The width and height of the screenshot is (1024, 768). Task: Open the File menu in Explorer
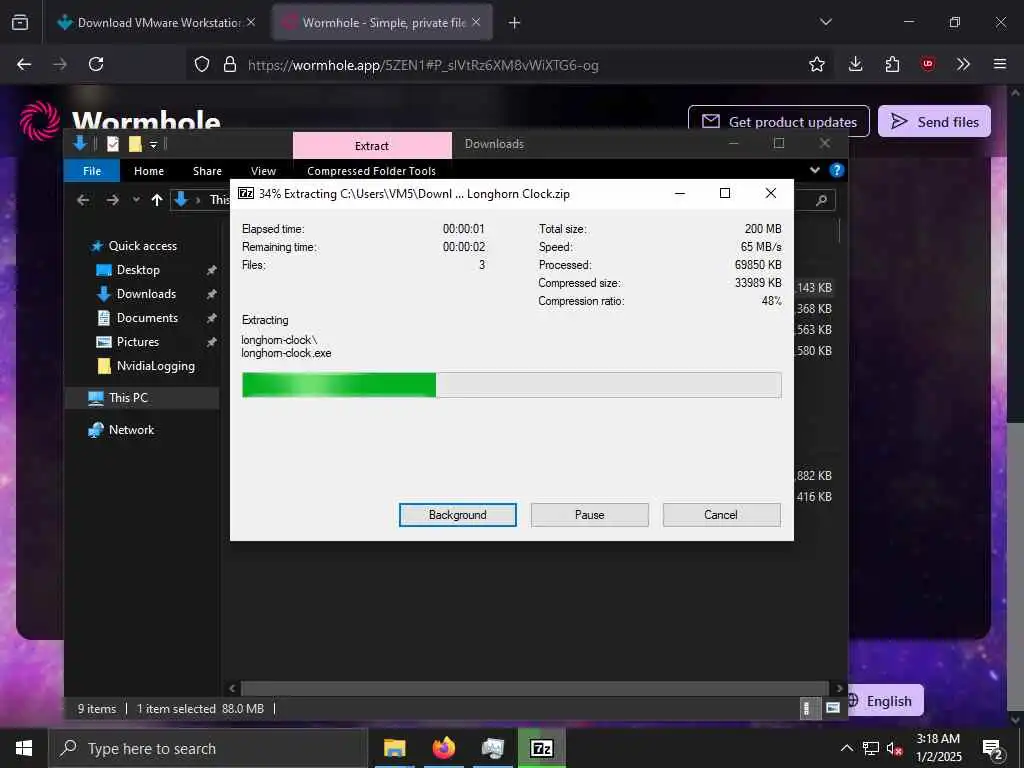point(92,171)
